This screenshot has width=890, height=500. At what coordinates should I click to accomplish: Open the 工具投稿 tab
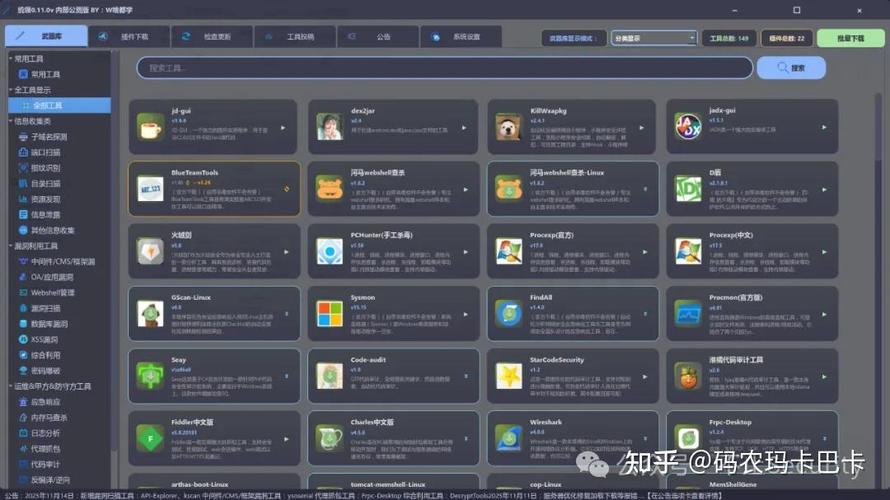pyautogui.click(x=295, y=36)
